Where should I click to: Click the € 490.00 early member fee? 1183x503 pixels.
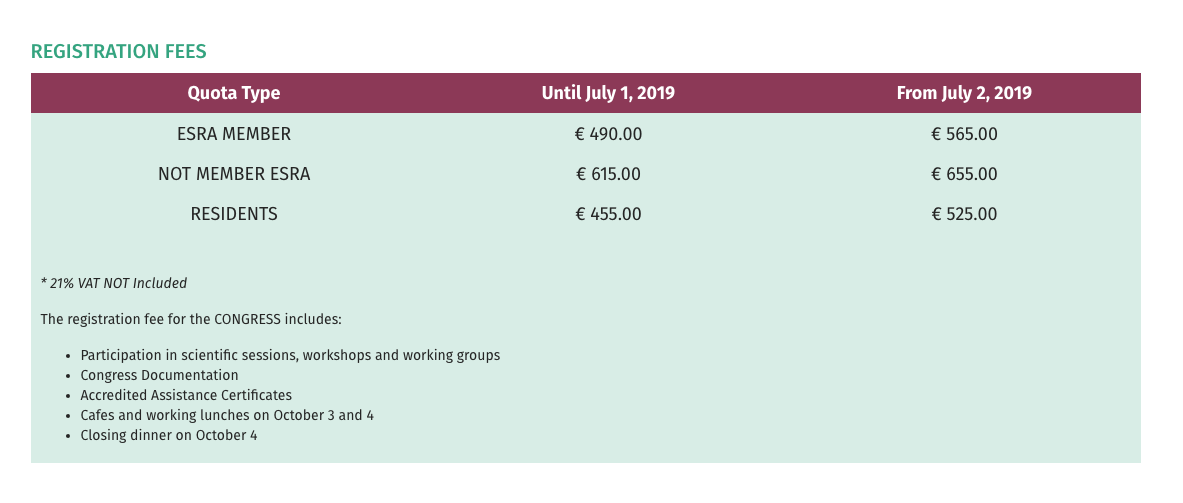pyautogui.click(x=608, y=134)
